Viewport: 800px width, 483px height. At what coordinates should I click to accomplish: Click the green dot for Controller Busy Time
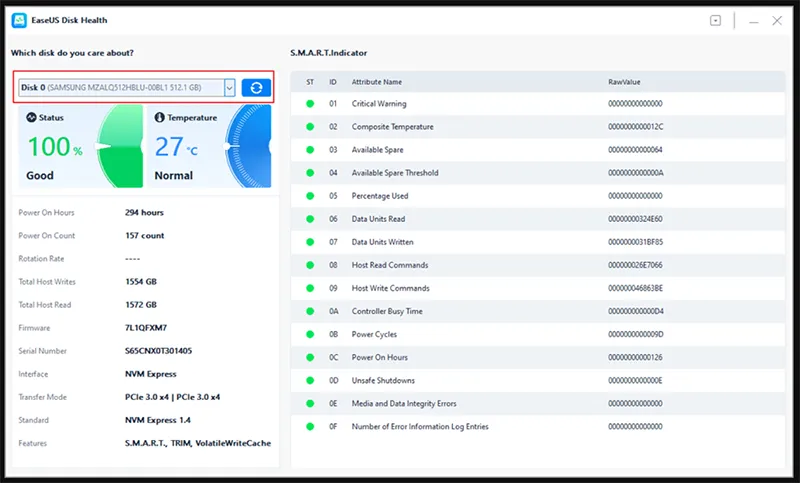coord(310,311)
